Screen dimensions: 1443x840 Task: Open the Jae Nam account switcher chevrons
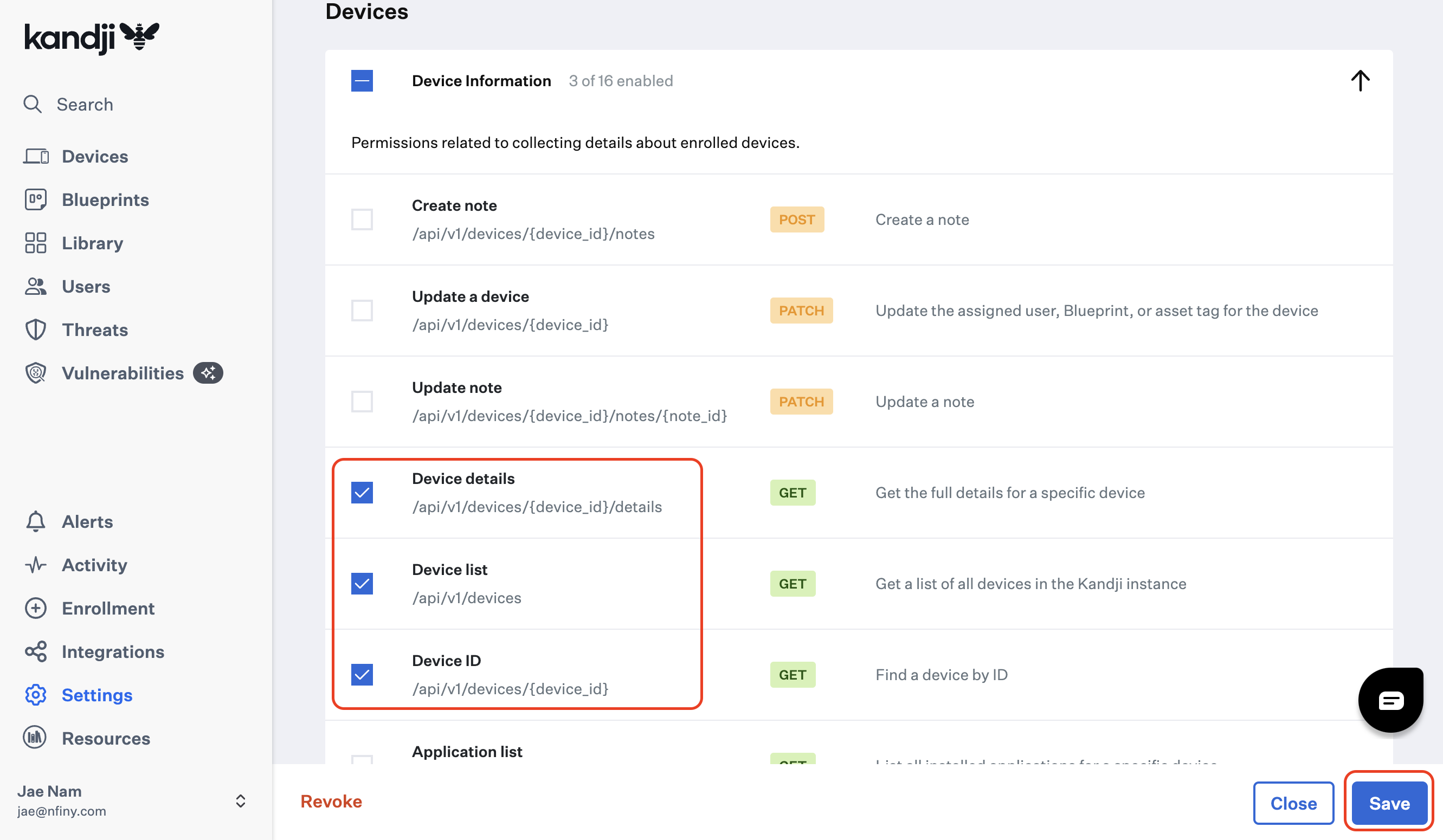241,801
